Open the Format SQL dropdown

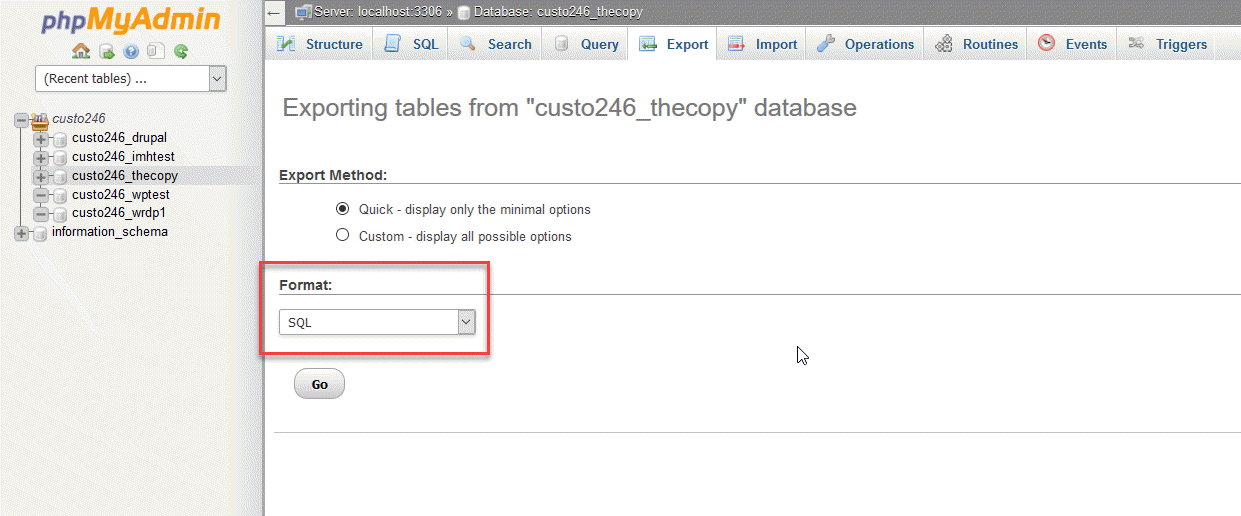pos(376,322)
